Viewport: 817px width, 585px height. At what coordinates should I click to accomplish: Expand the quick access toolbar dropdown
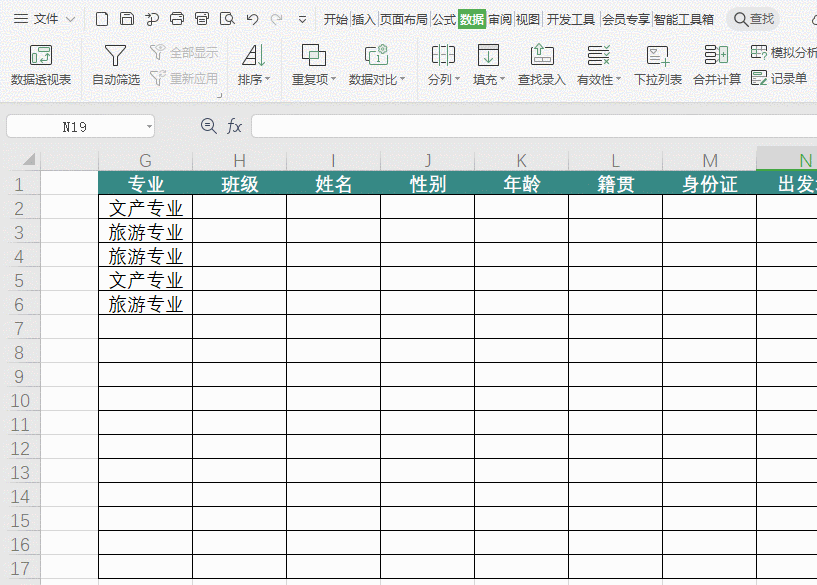pyautogui.click(x=302, y=20)
